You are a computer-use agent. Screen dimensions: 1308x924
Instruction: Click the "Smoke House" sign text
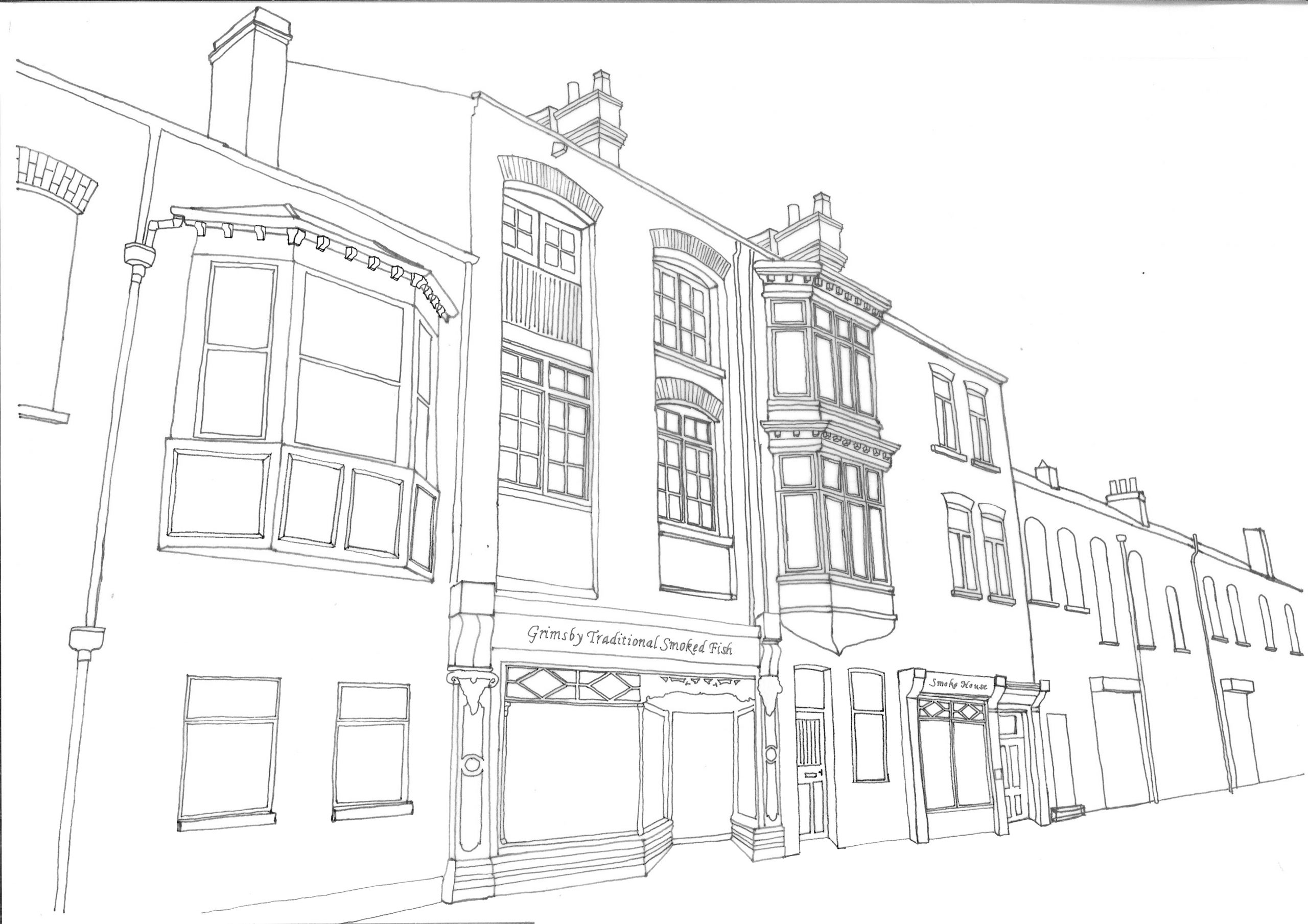coord(957,684)
